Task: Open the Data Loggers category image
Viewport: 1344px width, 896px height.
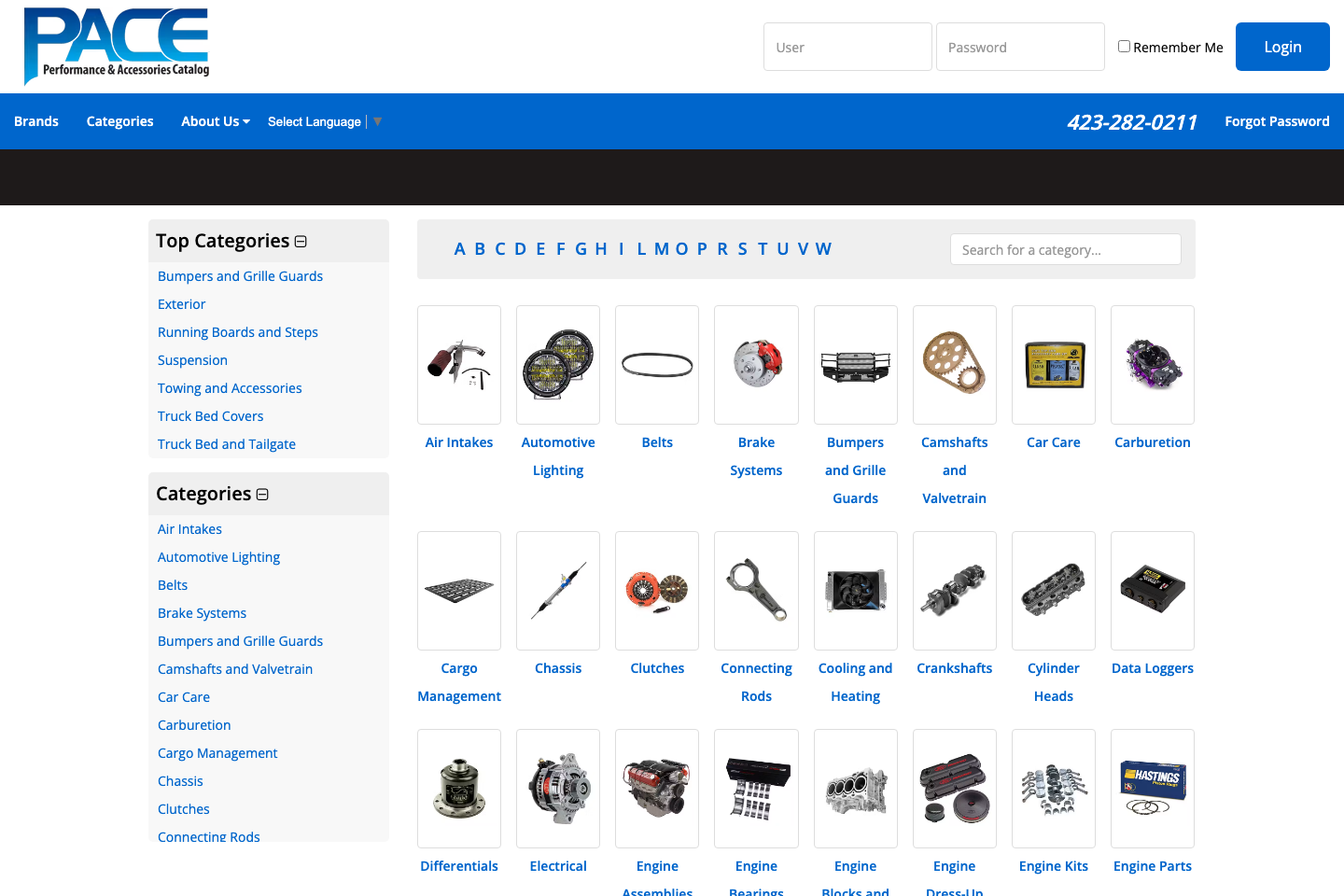Action: 1153,591
